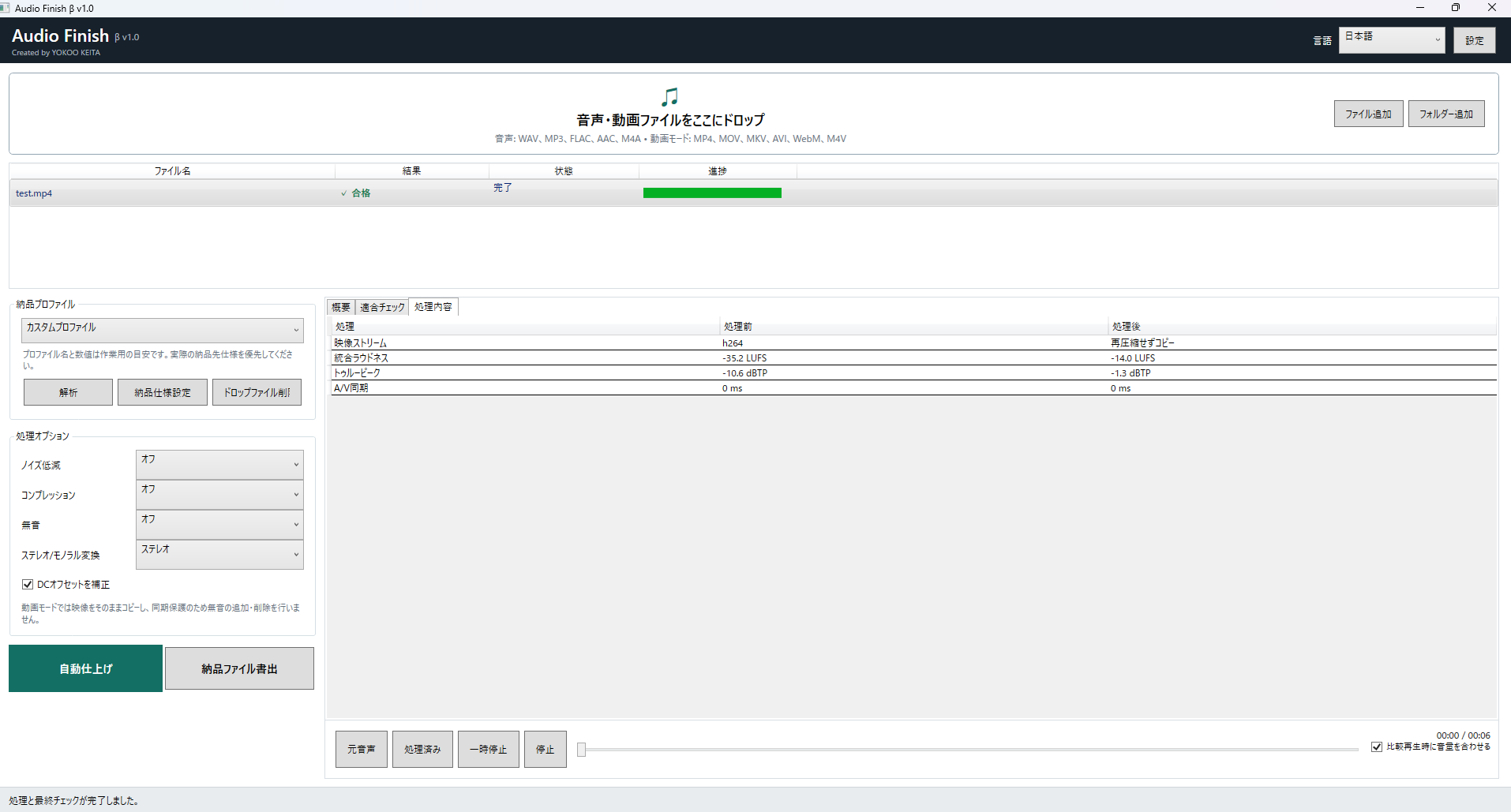Click the green progress bar for test.mp4
The image size is (1511, 812).
(x=712, y=193)
